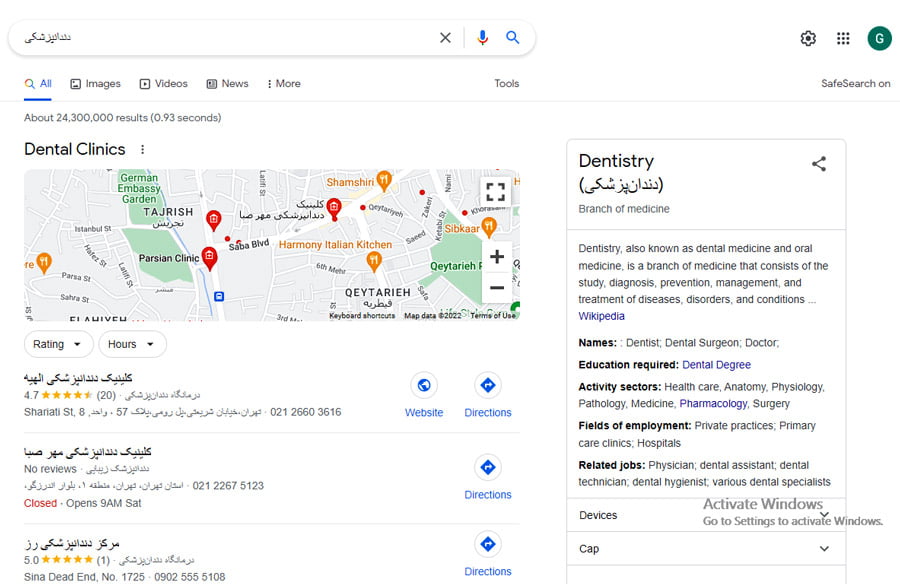Switch to the Videos tab
Image resolution: width=900 pixels, height=584 pixels.
(x=164, y=84)
